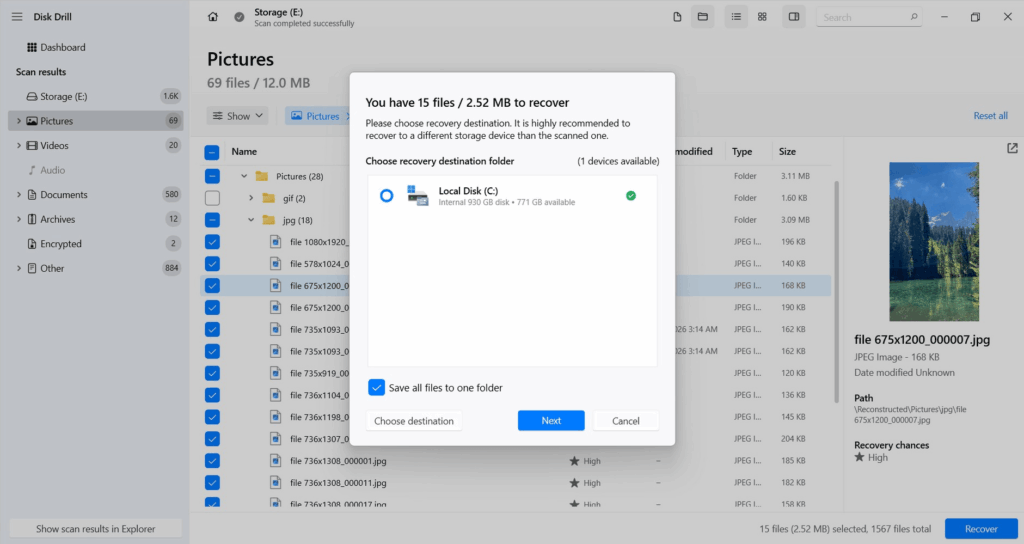Select the folder view icon in toolbar
The height and width of the screenshot is (544, 1024).
pyautogui.click(x=703, y=17)
